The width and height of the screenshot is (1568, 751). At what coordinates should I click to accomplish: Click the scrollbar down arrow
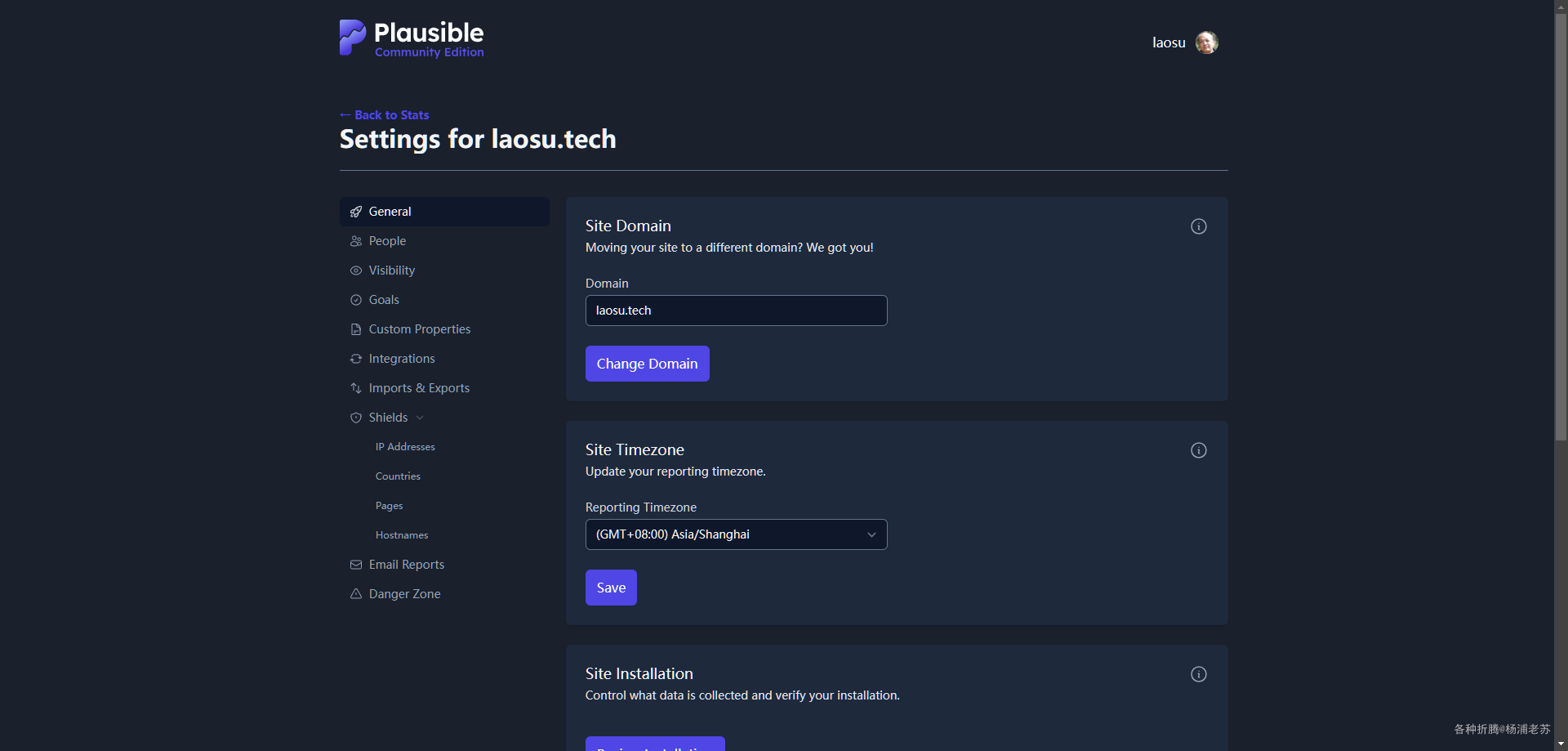(x=1561, y=744)
